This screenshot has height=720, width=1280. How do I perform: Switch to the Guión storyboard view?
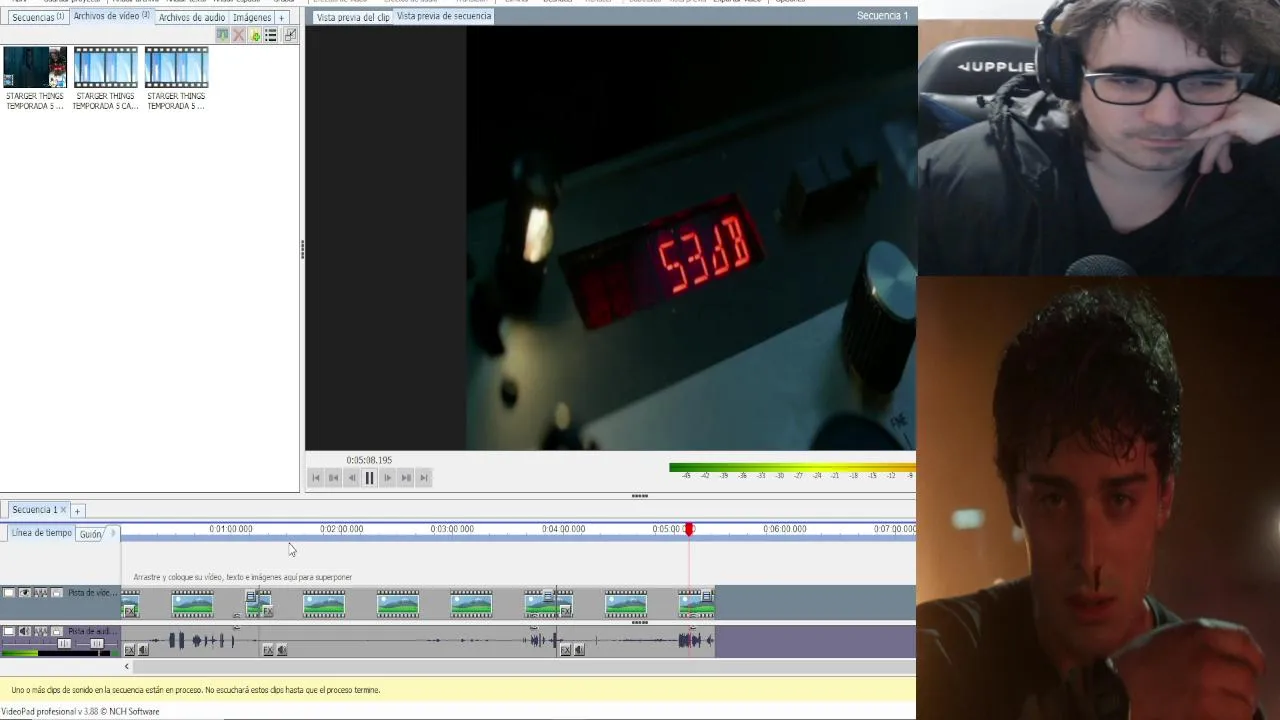pos(91,534)
